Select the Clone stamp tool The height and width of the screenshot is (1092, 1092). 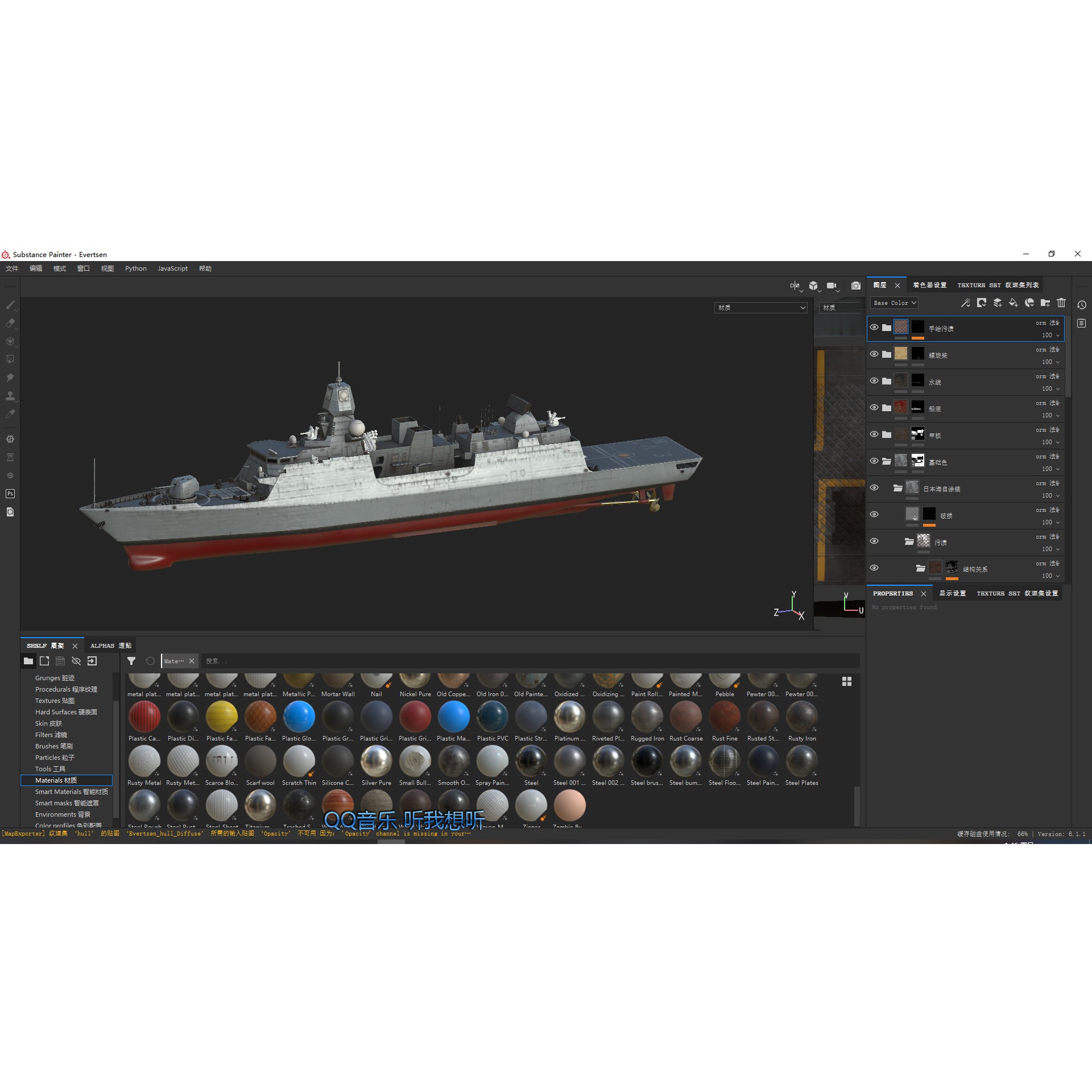pyautogui.click(x=10, y=396)
